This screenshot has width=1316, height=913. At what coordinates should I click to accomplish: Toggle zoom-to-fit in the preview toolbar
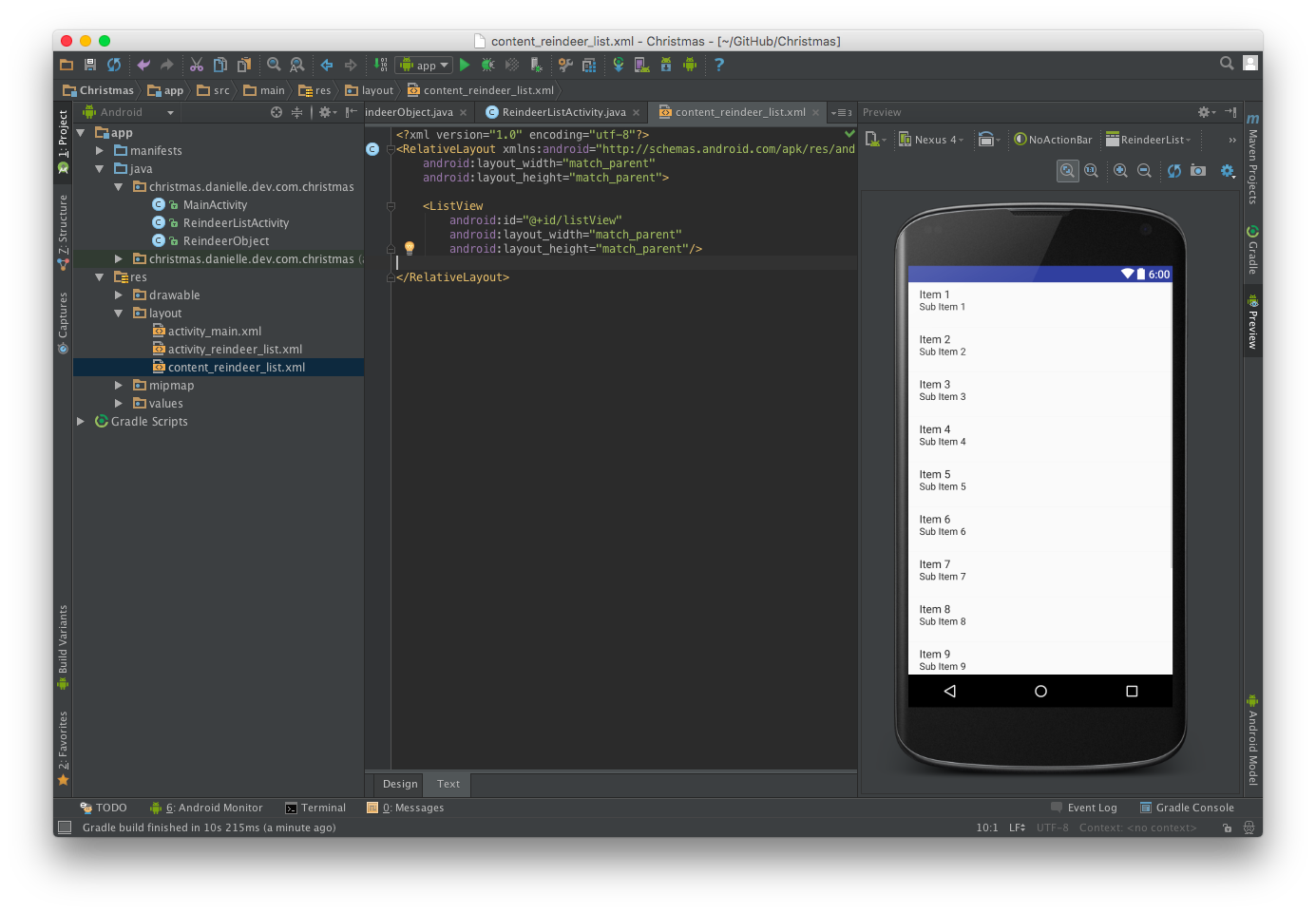1068,171
